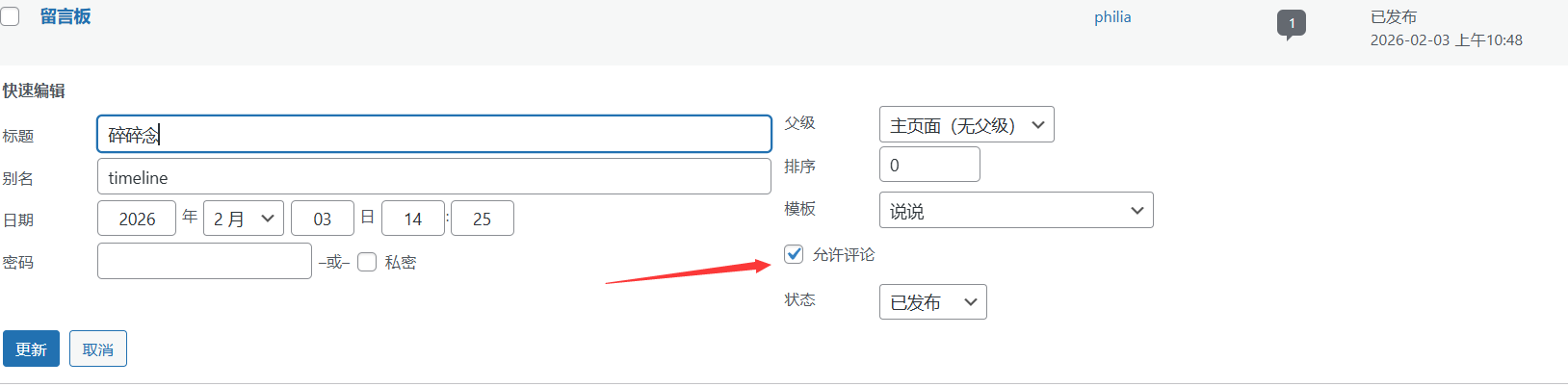Click the 更新 update button
The image size is (1568, 387).
click(31, 348)
